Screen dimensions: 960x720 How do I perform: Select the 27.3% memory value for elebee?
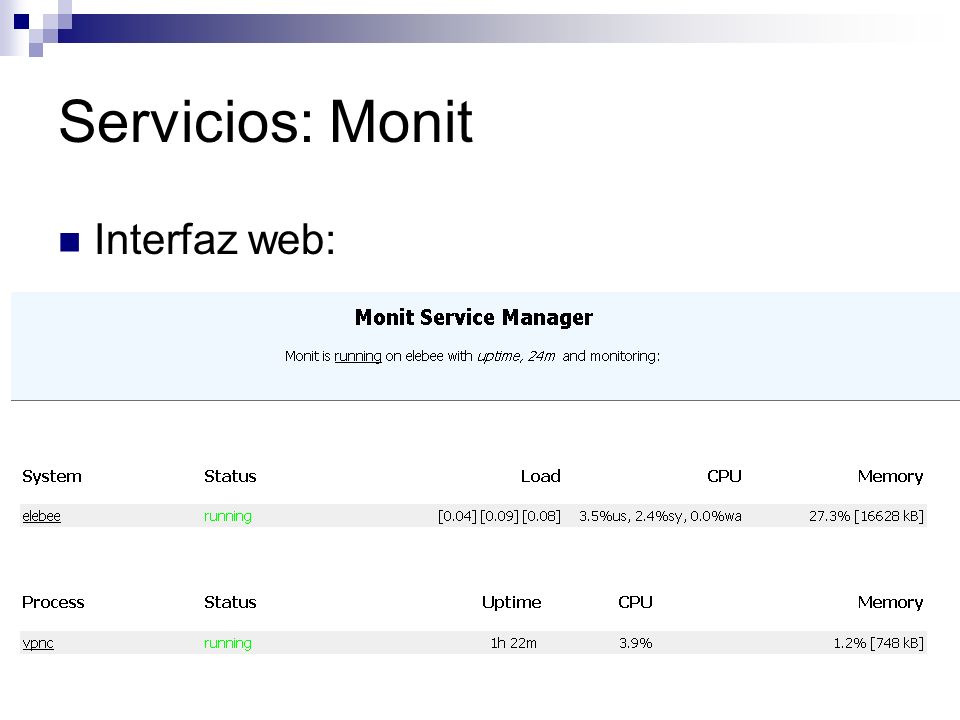866,516
